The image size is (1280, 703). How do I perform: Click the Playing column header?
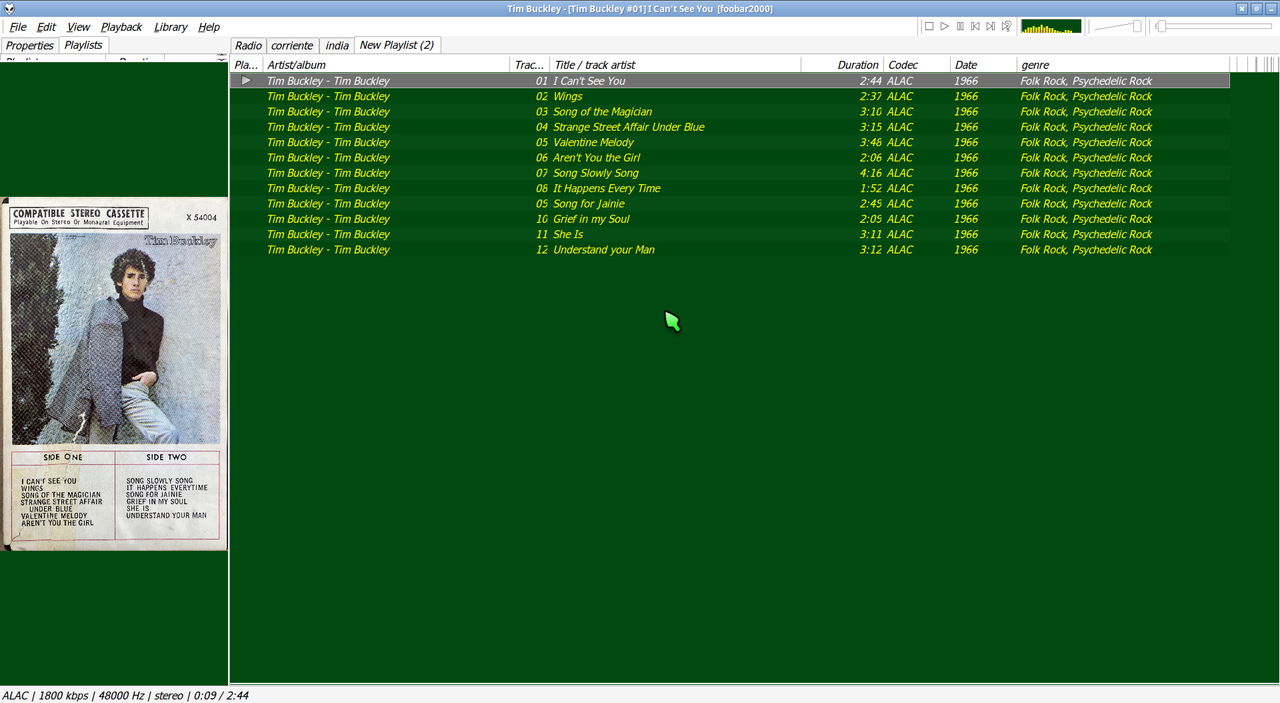click(x=246, y=65)
